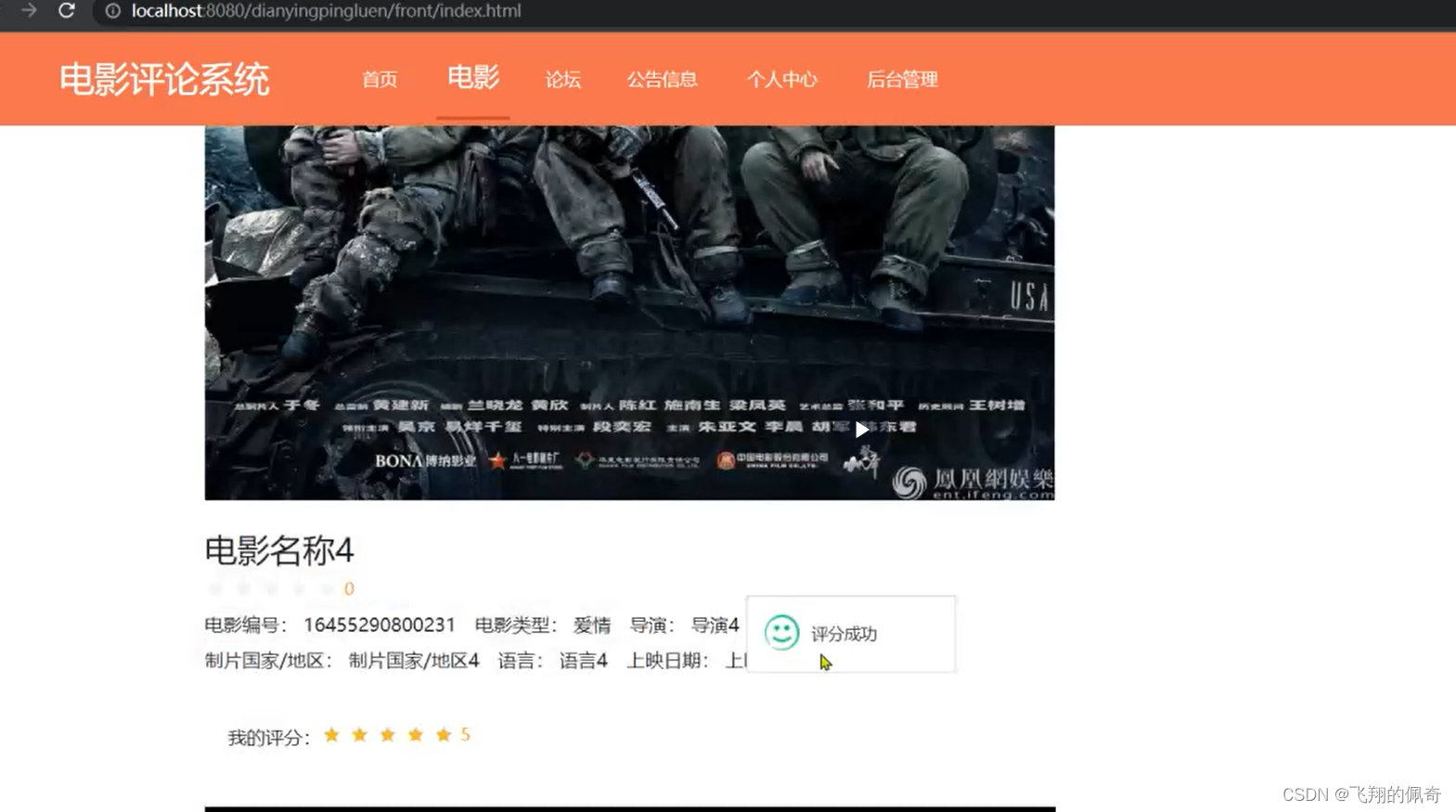Click the fifth average rating star under title

[327, 588]
